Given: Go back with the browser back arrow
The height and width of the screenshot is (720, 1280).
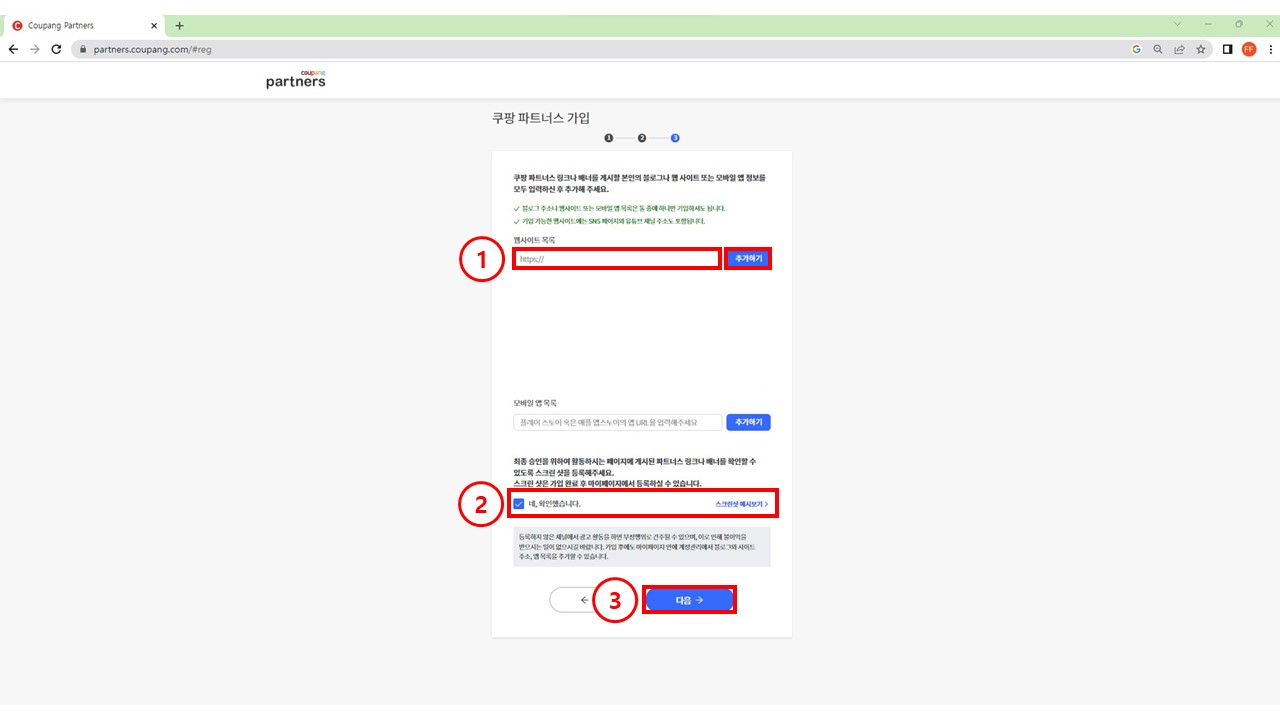Looking at the screenshot, I should 13,49.
